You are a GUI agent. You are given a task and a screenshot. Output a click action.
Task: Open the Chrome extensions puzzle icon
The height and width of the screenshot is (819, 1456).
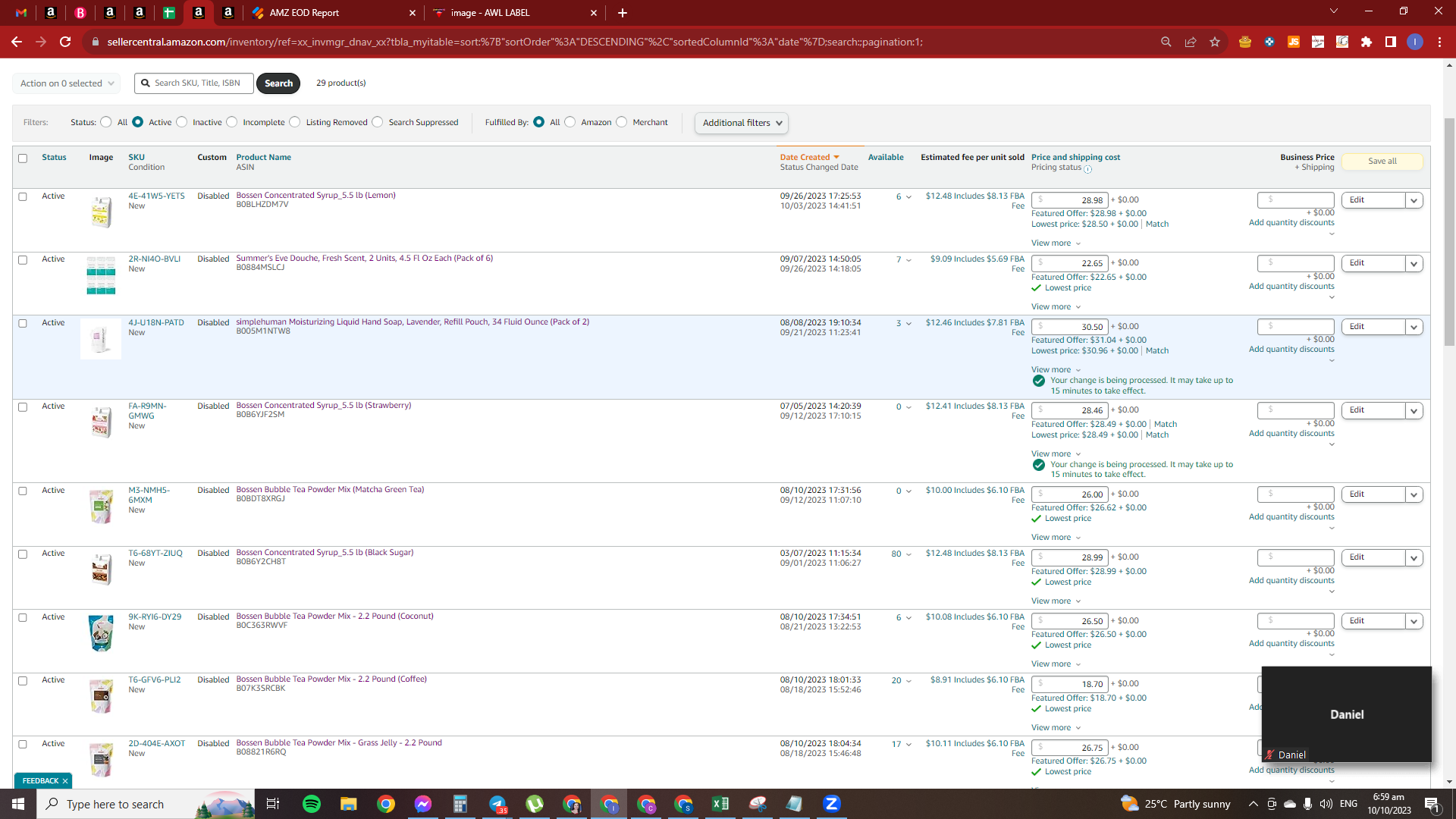(1367, 42)
